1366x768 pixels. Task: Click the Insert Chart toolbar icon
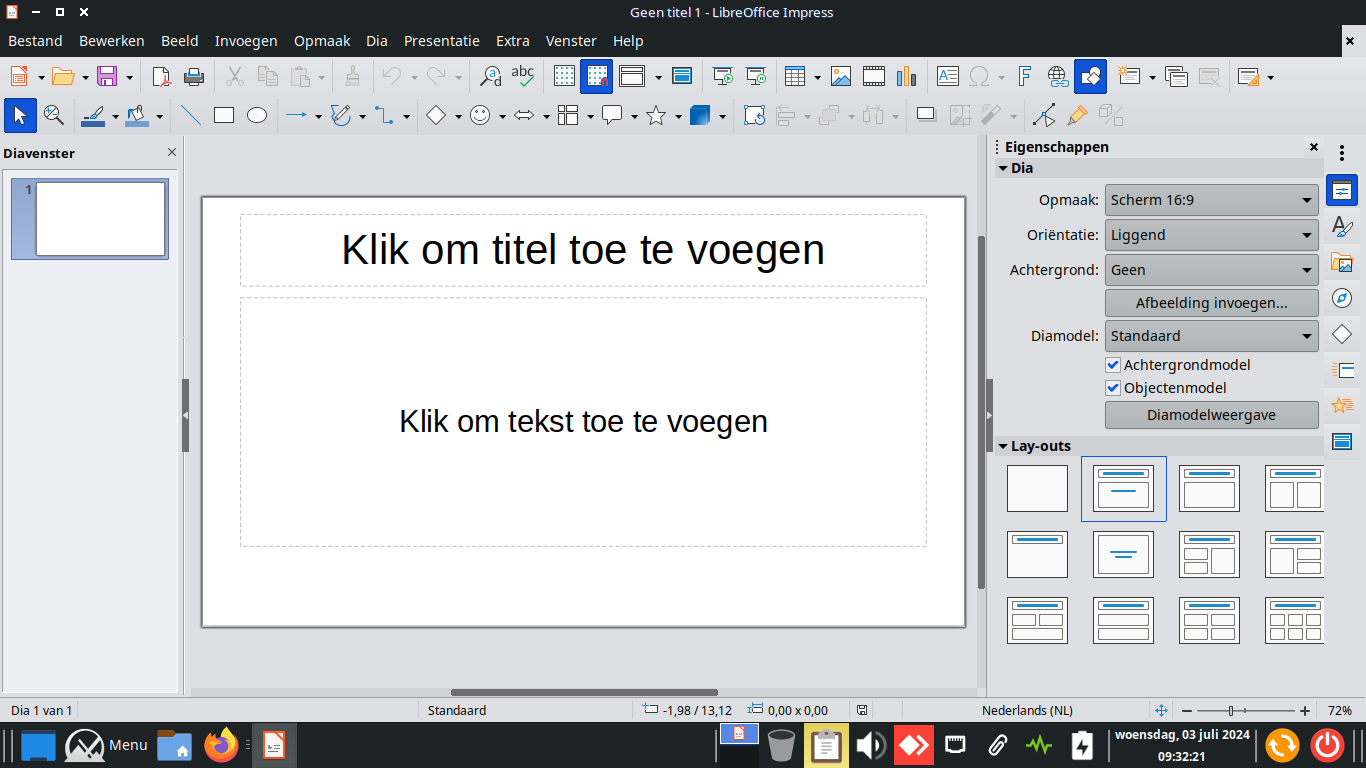coord(907,76)
